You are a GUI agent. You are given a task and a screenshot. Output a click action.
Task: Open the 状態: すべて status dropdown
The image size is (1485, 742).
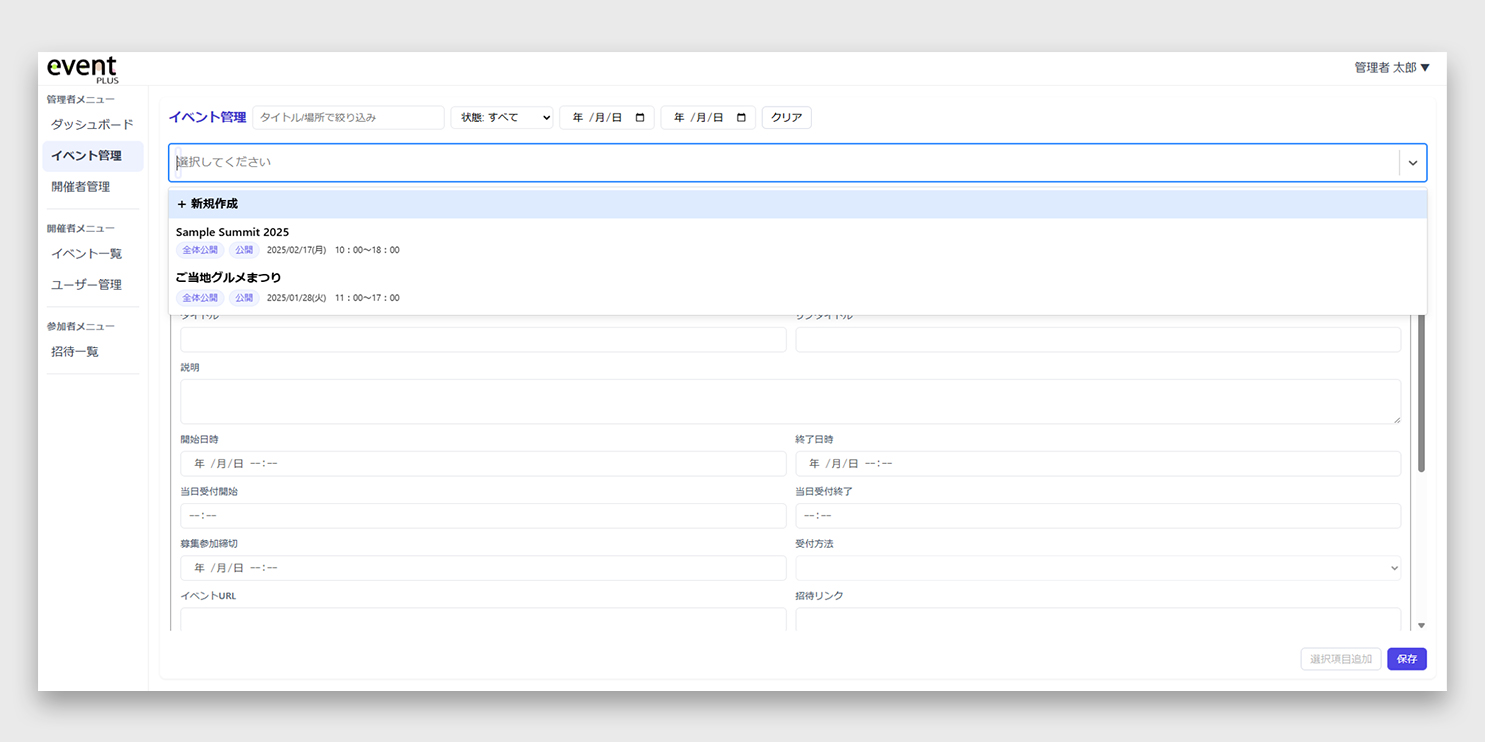[501, 118]
